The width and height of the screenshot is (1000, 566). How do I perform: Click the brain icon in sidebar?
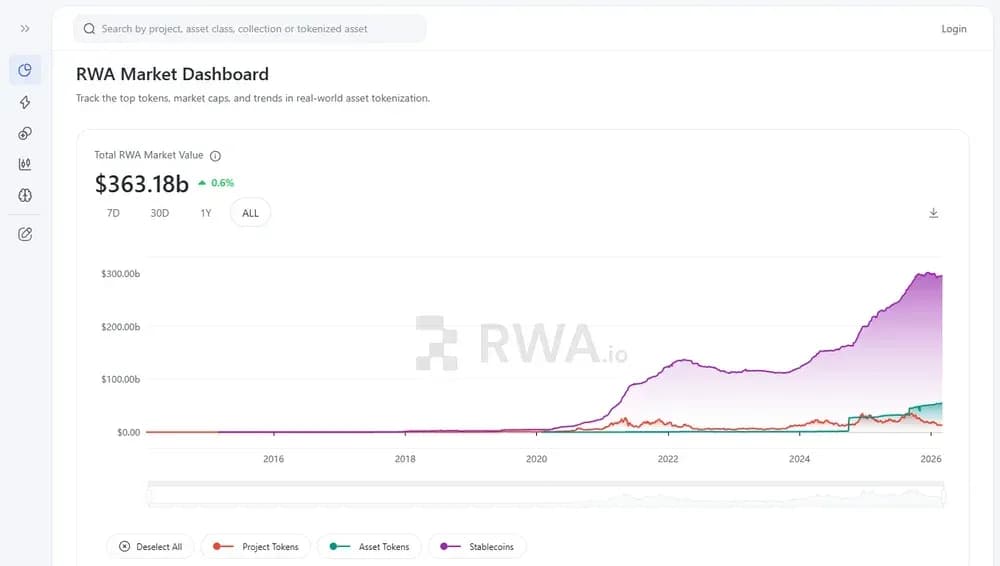pyautogui.click(x=25, y=196)
